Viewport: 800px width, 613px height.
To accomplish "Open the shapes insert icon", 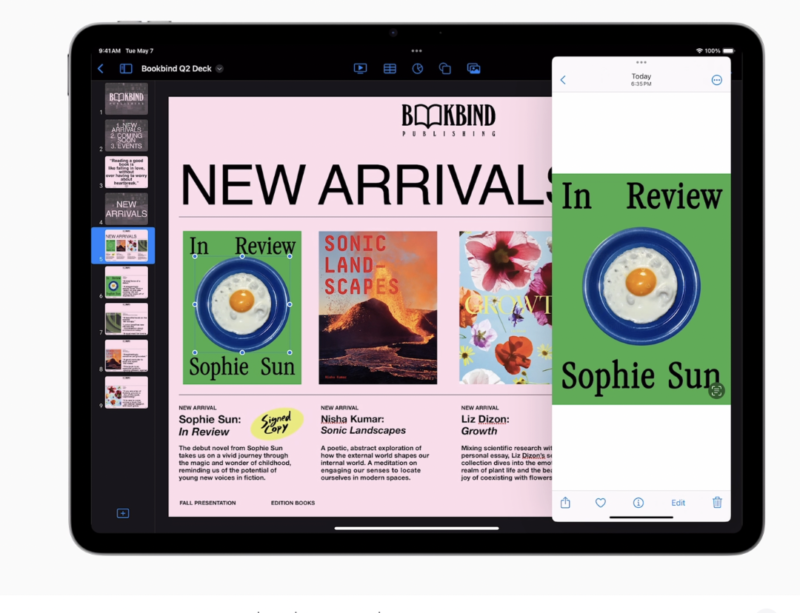I will pos(445,68).
